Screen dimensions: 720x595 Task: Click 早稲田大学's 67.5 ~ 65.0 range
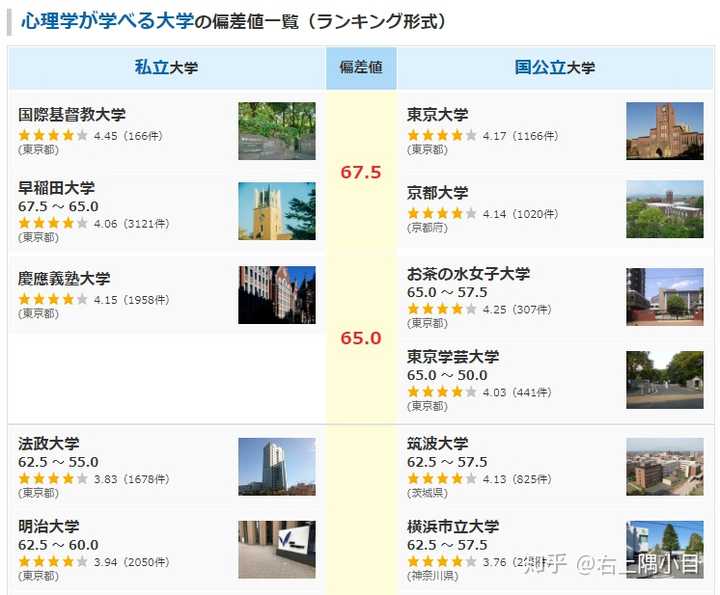click(58, 207)
